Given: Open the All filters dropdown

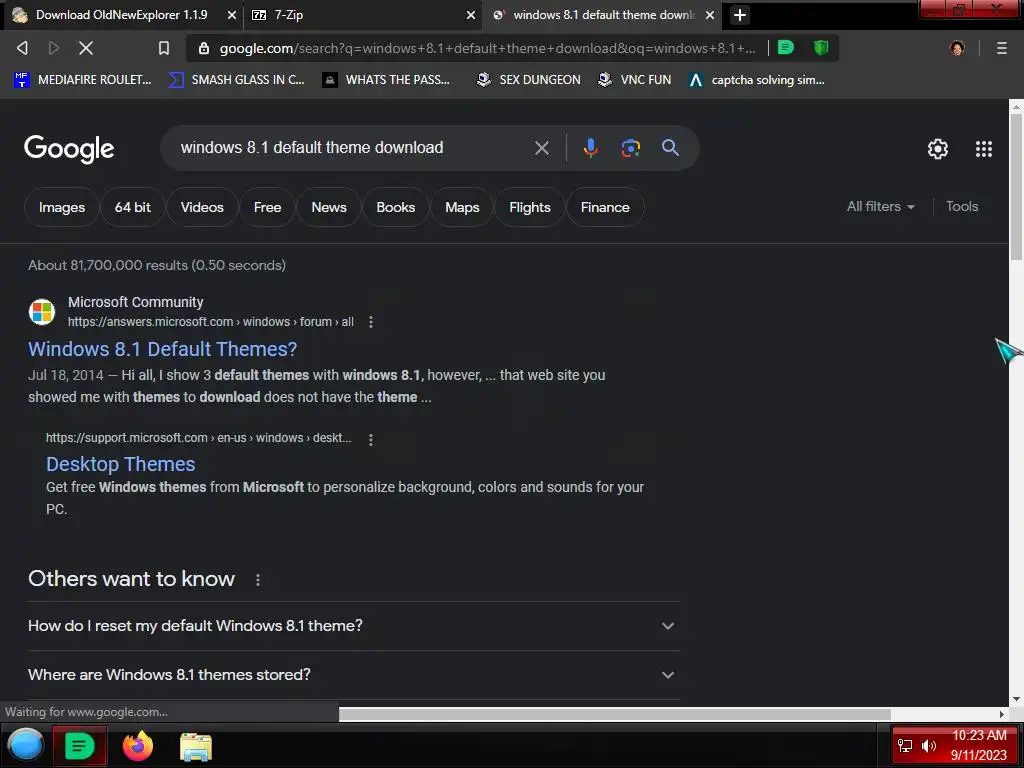Looking at the screenshot, I should point(880,206).
